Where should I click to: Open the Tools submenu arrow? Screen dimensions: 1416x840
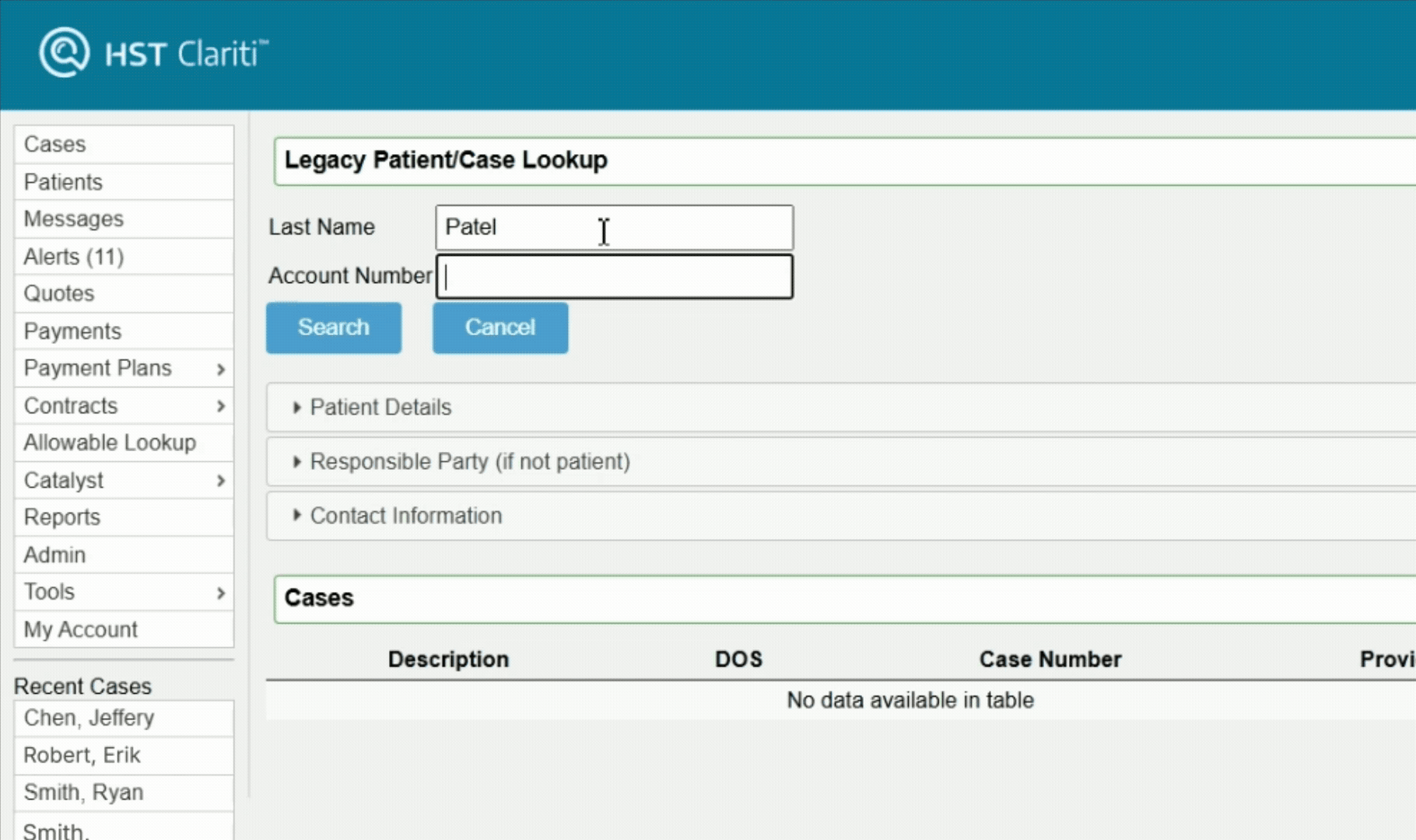221,593
